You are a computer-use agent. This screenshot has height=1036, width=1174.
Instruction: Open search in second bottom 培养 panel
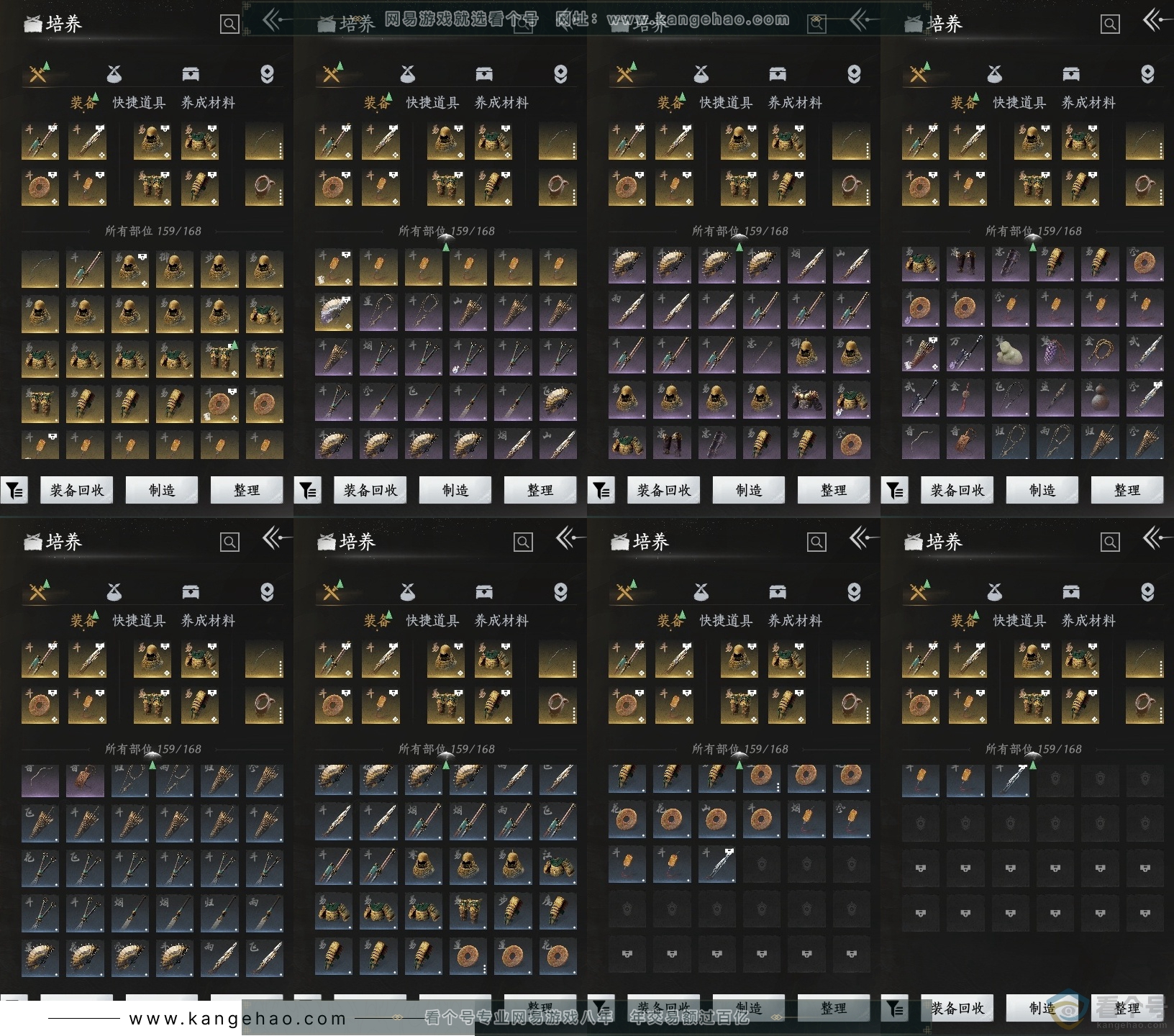(523, 542)
